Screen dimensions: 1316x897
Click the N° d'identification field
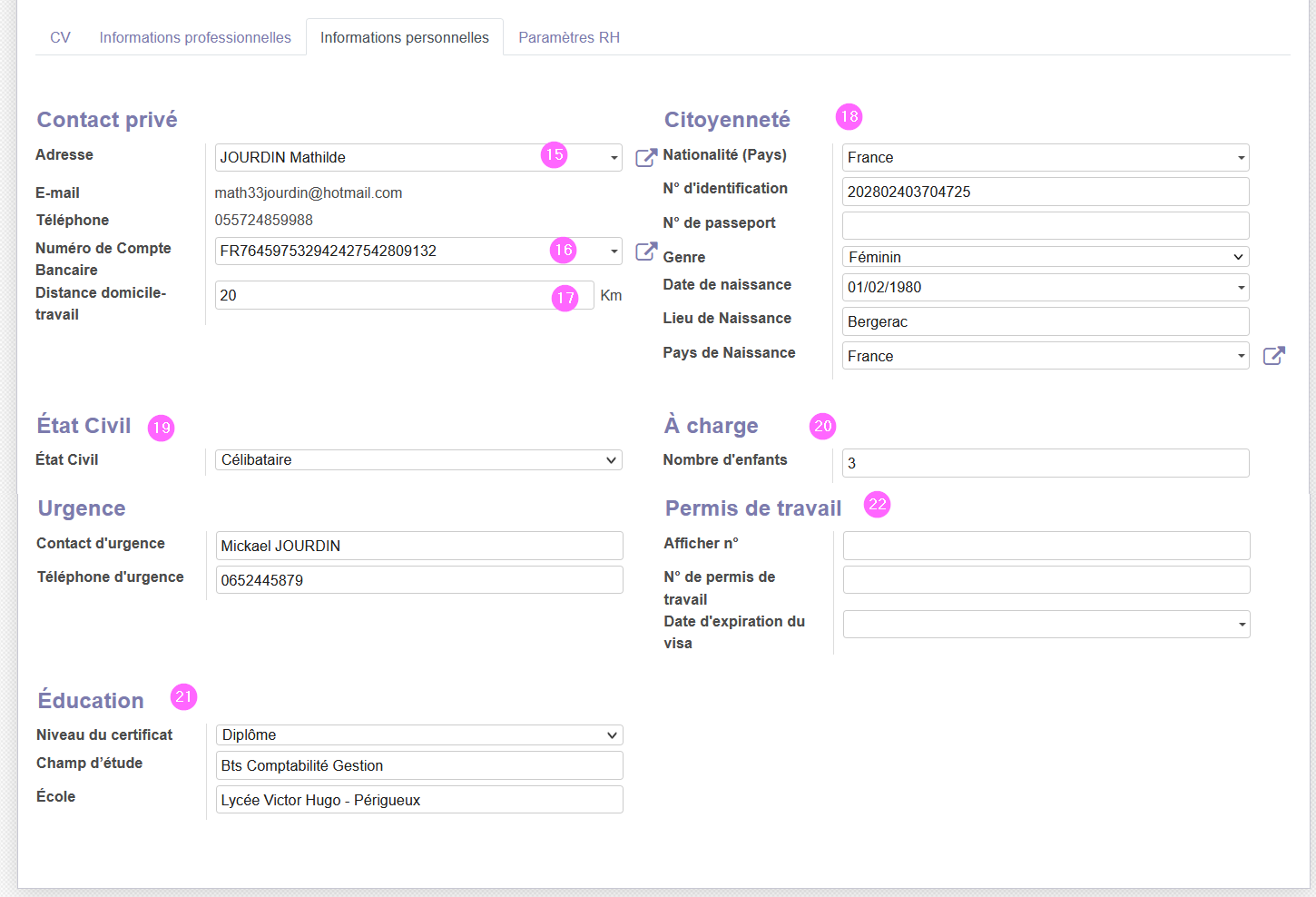1046,192
